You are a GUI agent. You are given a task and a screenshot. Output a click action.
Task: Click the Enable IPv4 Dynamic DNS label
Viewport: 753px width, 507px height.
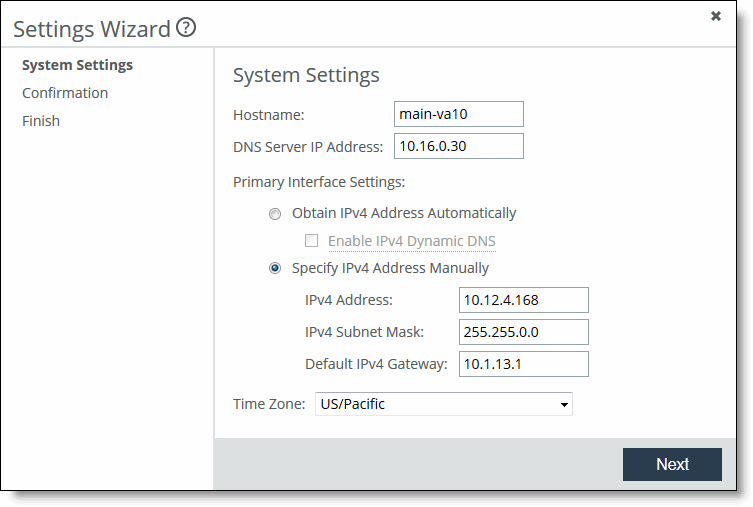412,241
